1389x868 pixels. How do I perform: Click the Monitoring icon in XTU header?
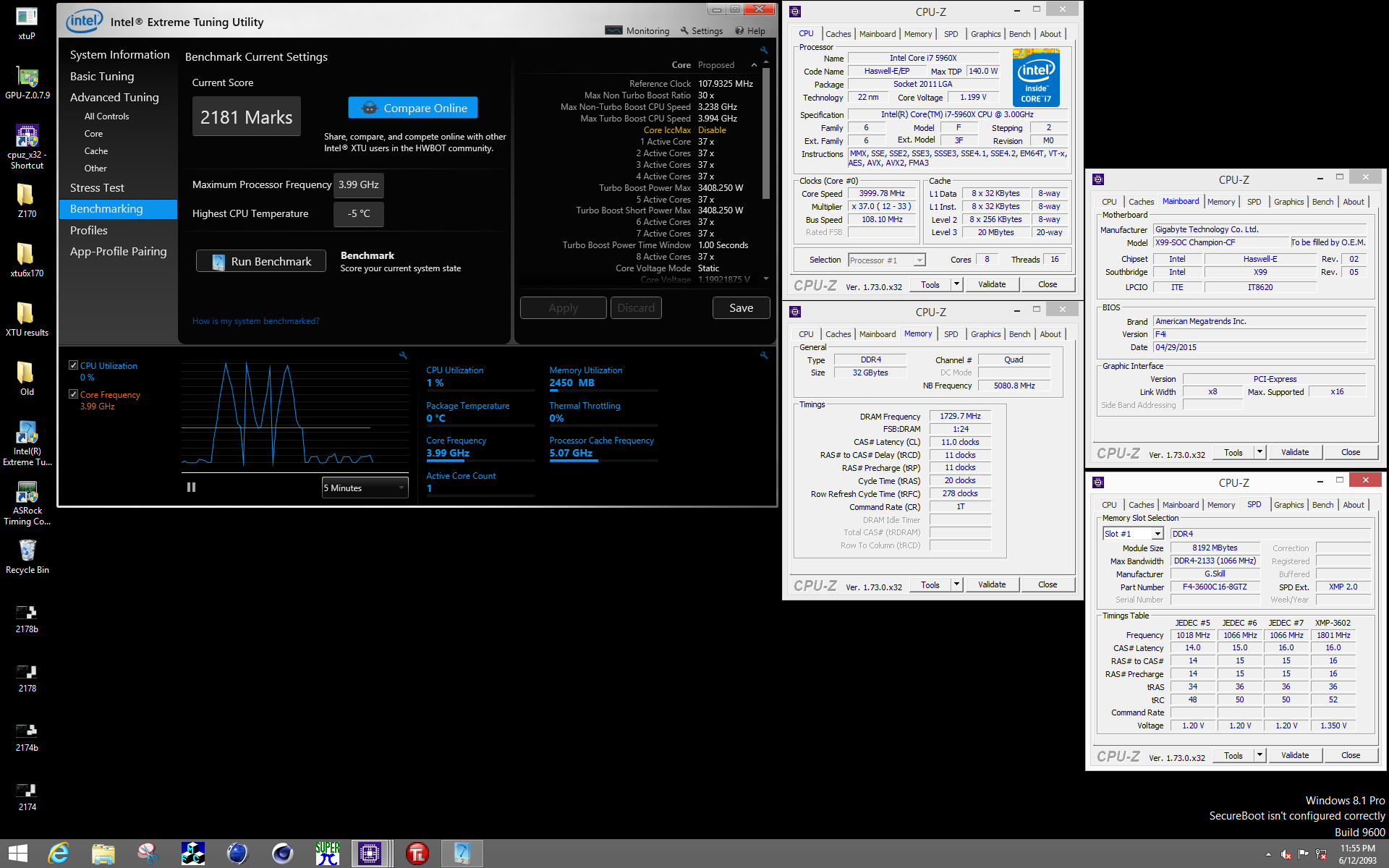click(613, 30)
